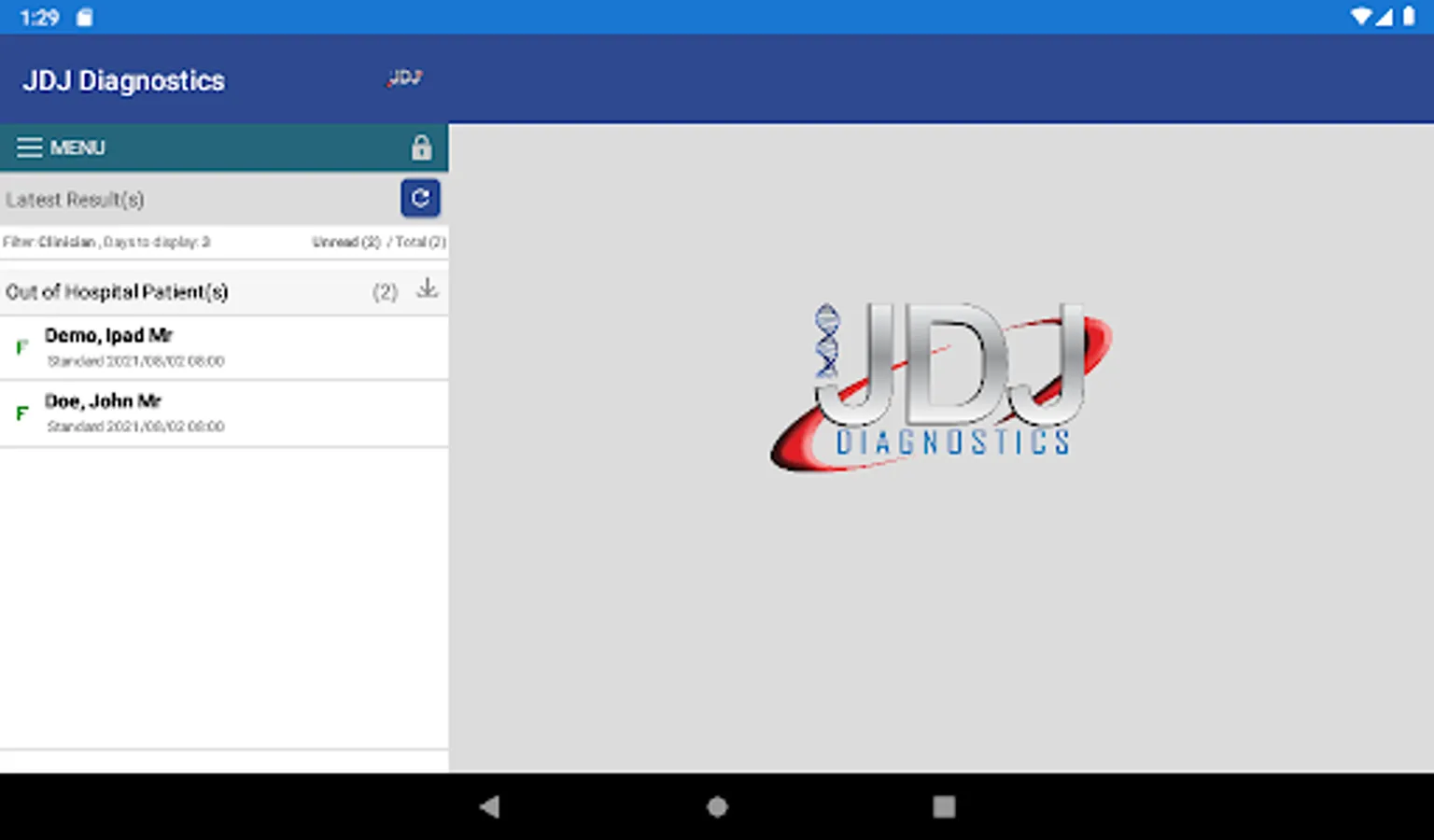This screenshot has width=1434, height=840.
Task: Tap the MENU label text
Action: pyautogui.click(x=77, y=147)
